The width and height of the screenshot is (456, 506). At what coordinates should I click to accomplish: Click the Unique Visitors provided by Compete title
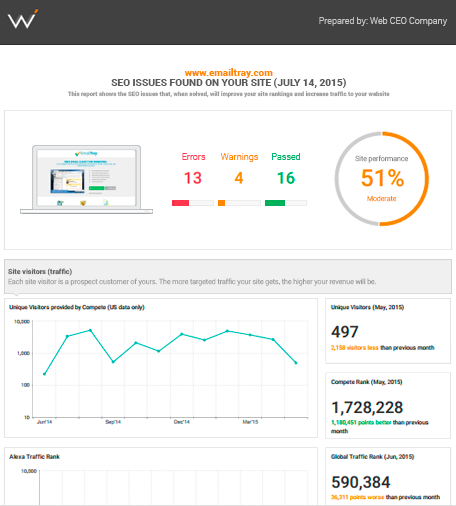(77, 307)
